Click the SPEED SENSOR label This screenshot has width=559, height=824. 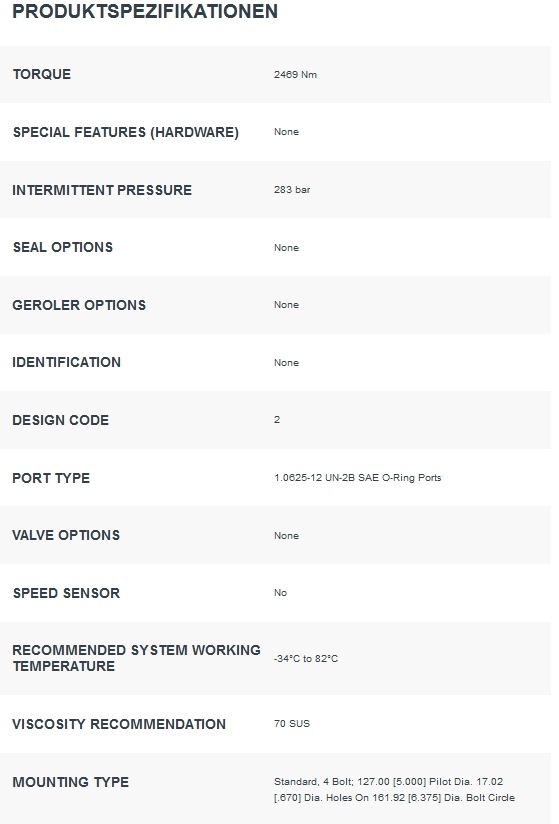point(66,593)
